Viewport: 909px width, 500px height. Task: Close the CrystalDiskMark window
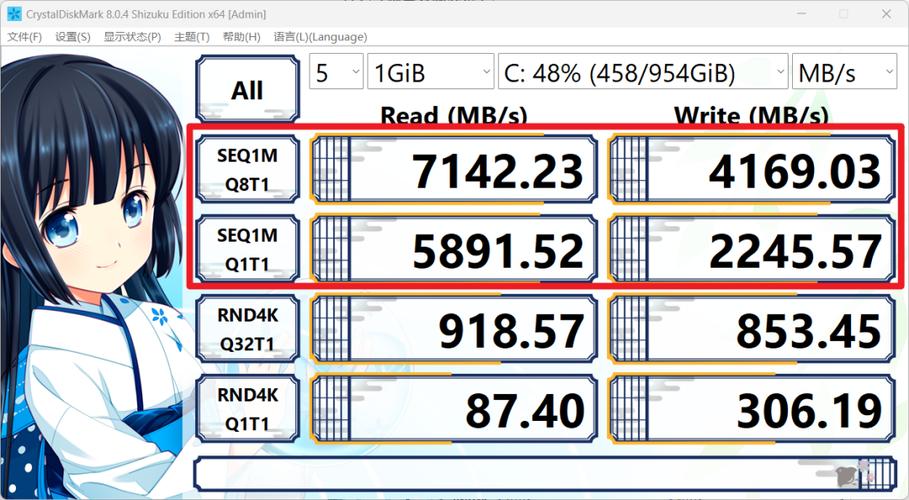(x=886, y=13)
